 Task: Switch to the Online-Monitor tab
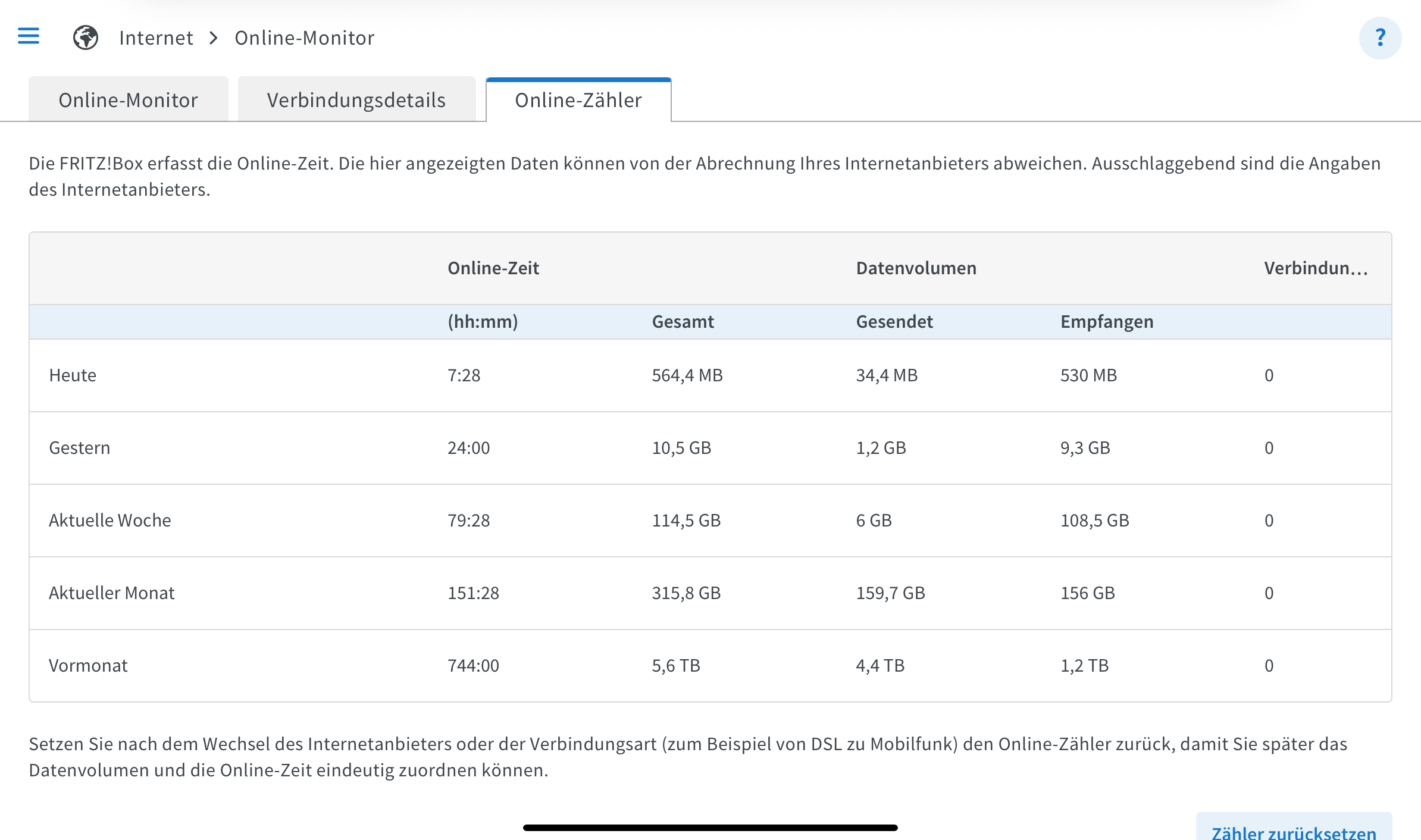128,100
